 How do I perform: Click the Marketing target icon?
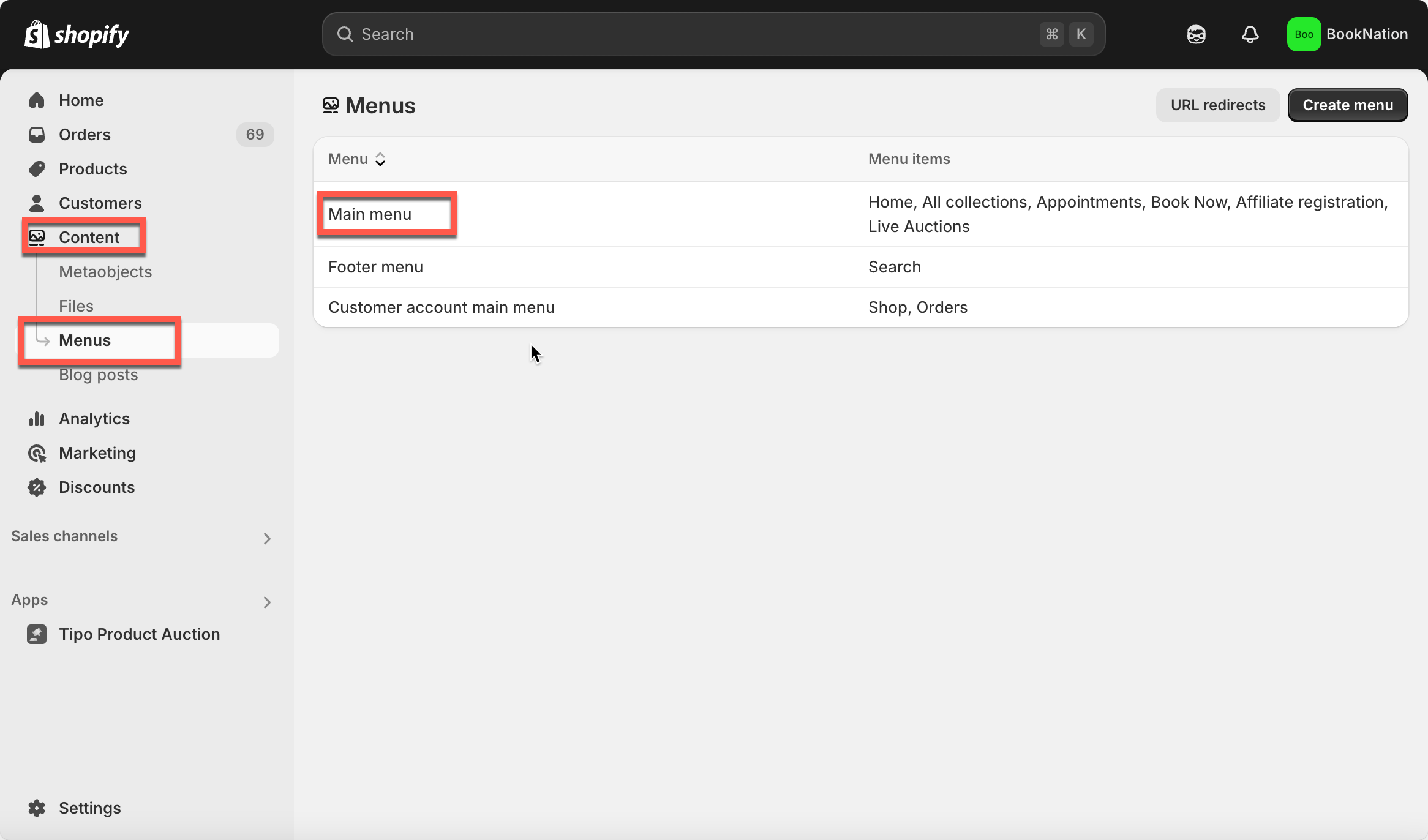pyautogui.click(x=37, y=453)
